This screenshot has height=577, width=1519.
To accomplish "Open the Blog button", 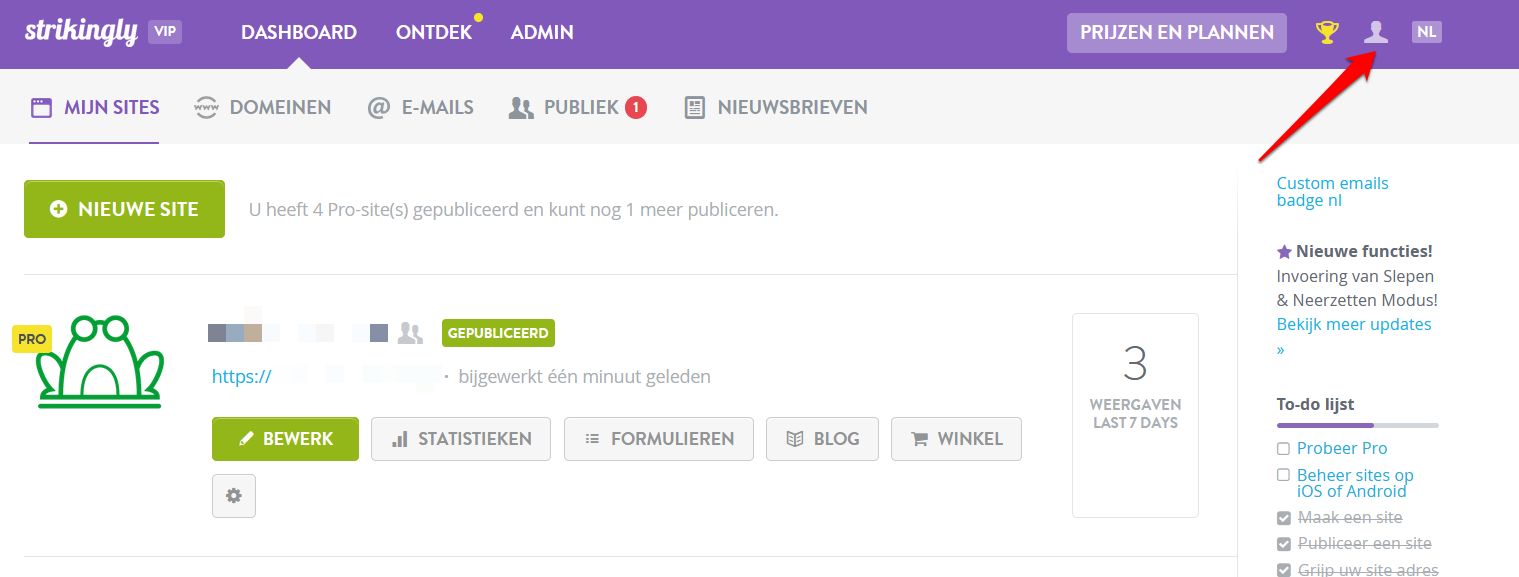I will tap(822, 439).
